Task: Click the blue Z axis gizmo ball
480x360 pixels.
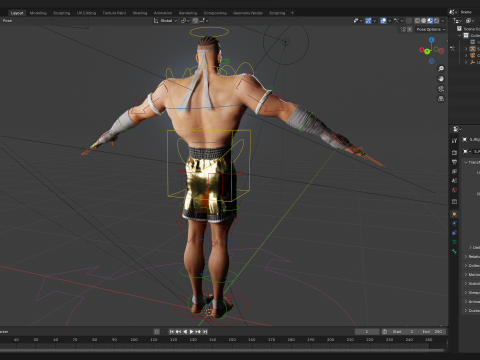Action: point(431,40)
